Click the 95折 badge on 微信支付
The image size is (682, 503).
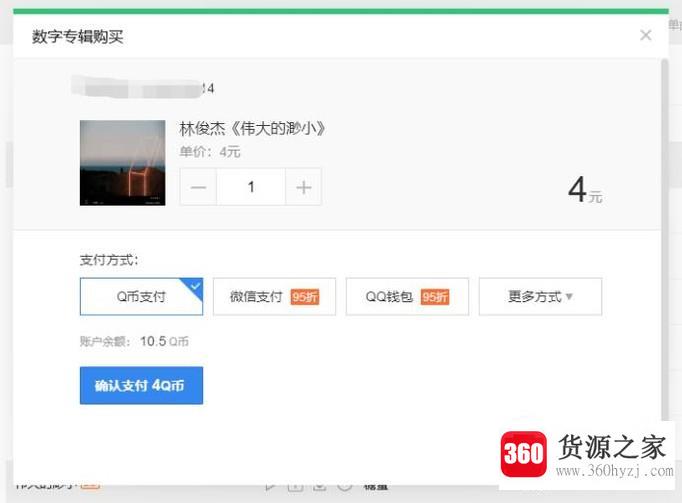point(305,297)
